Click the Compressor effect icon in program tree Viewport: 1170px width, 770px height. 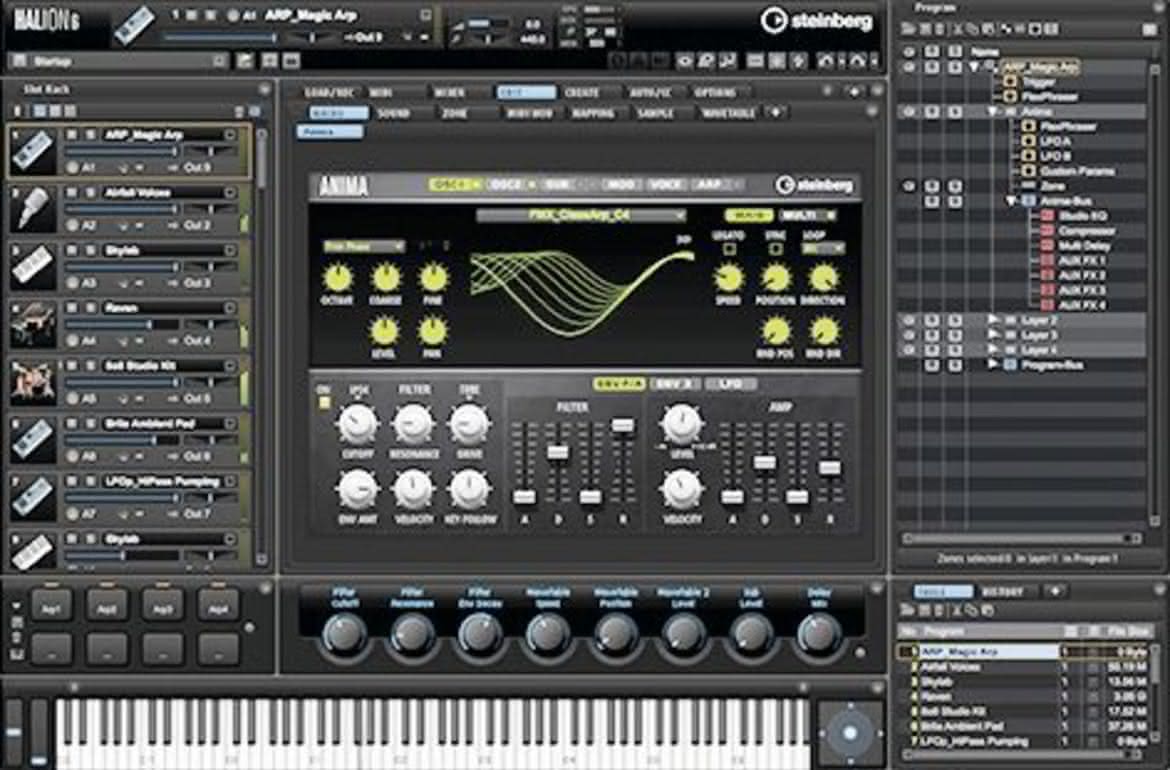[x=1047, y=231]
